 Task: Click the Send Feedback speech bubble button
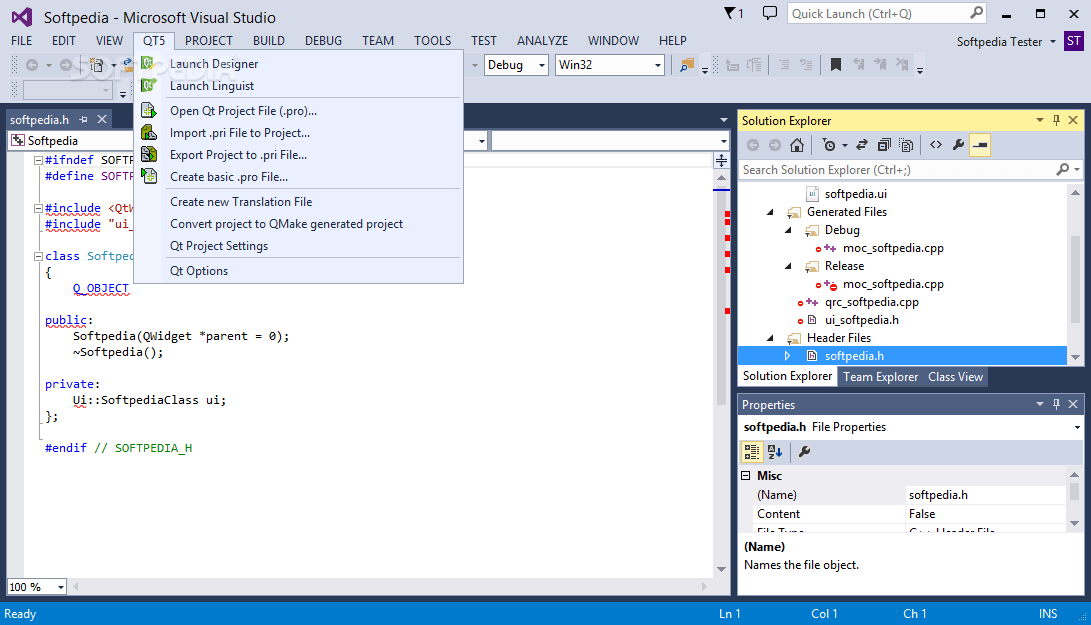[768, 14]
